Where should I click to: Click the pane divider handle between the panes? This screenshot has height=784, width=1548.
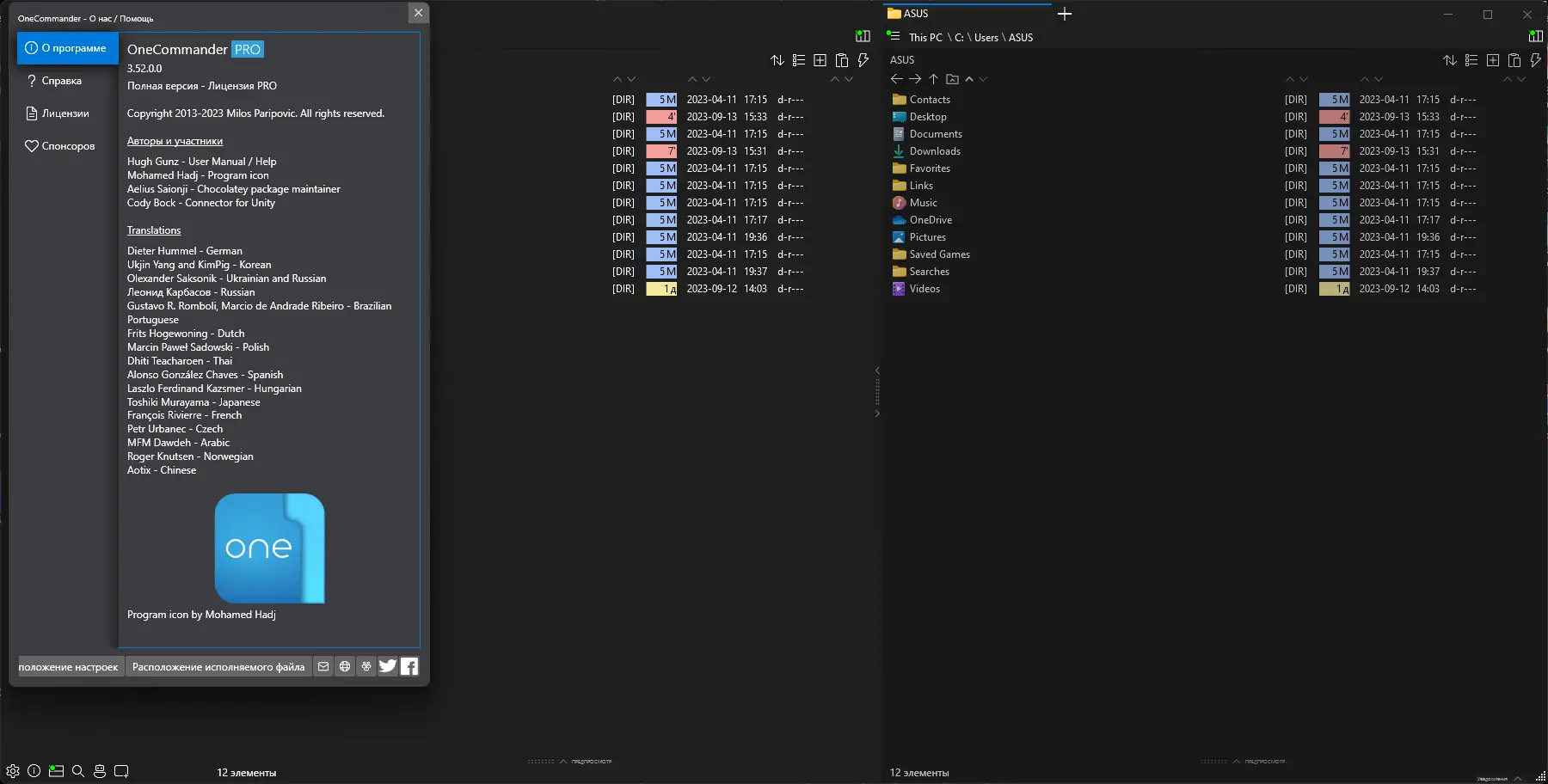[877, 392]
